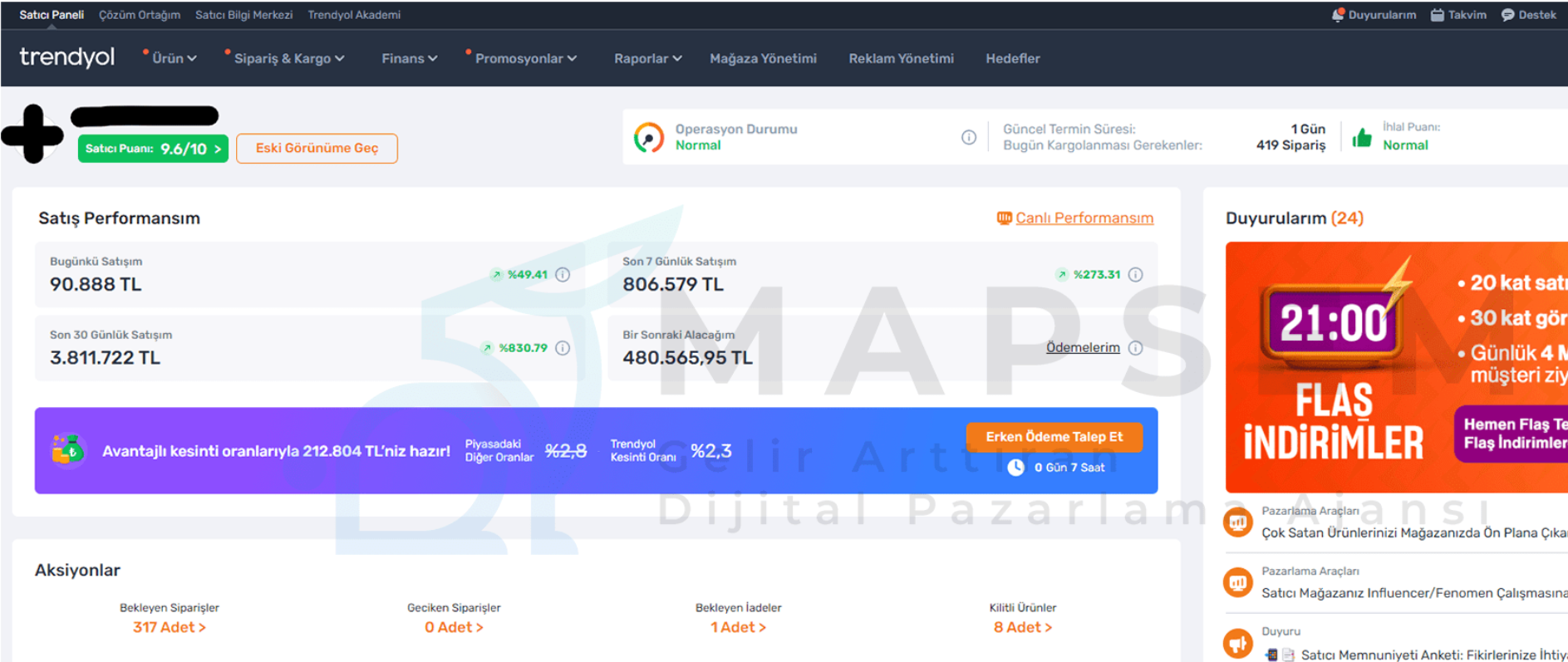Expand the Finans dropdown menu
The width and height of the screenshot is (1568, 662).
coord(409,58)
